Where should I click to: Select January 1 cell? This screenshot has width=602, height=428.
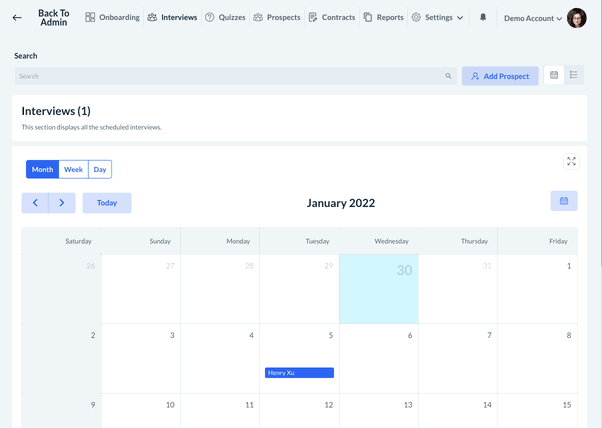pos(537,289)
